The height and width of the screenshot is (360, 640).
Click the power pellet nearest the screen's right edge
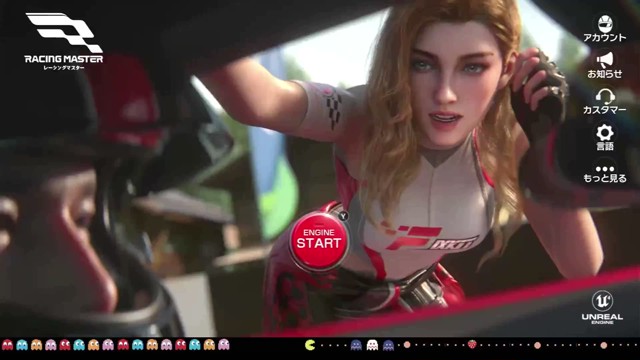coord(604,345)
